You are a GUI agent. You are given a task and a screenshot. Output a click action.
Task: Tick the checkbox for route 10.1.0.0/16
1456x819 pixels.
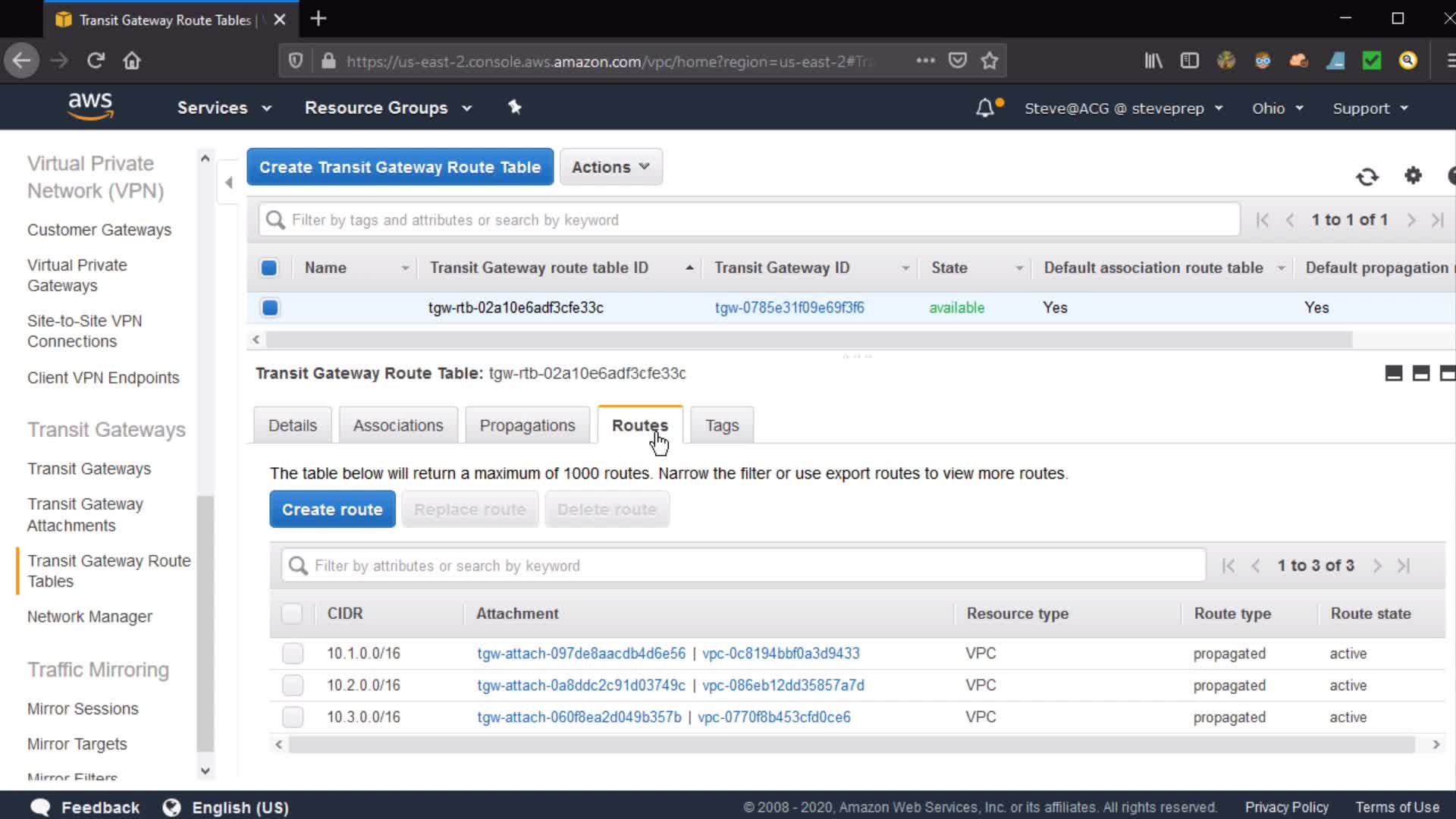293,654
